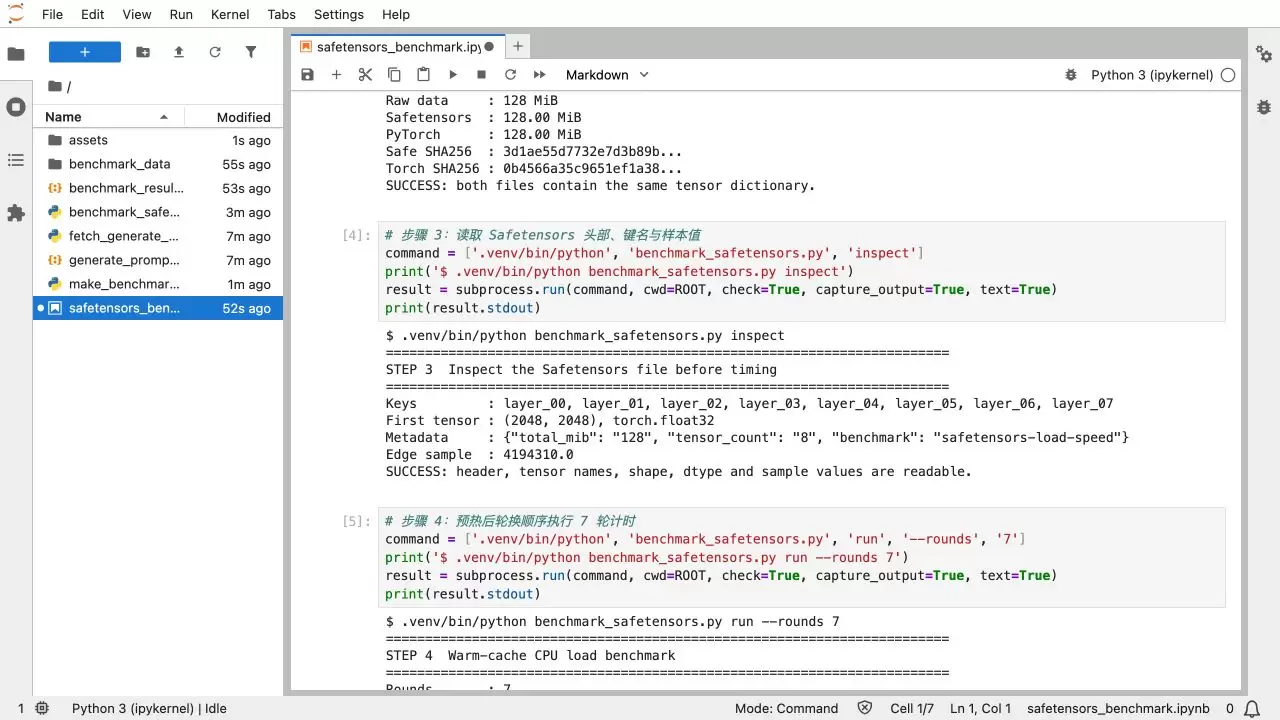Click the safetensors_benchmark.ipynb status bar label

1118,708
